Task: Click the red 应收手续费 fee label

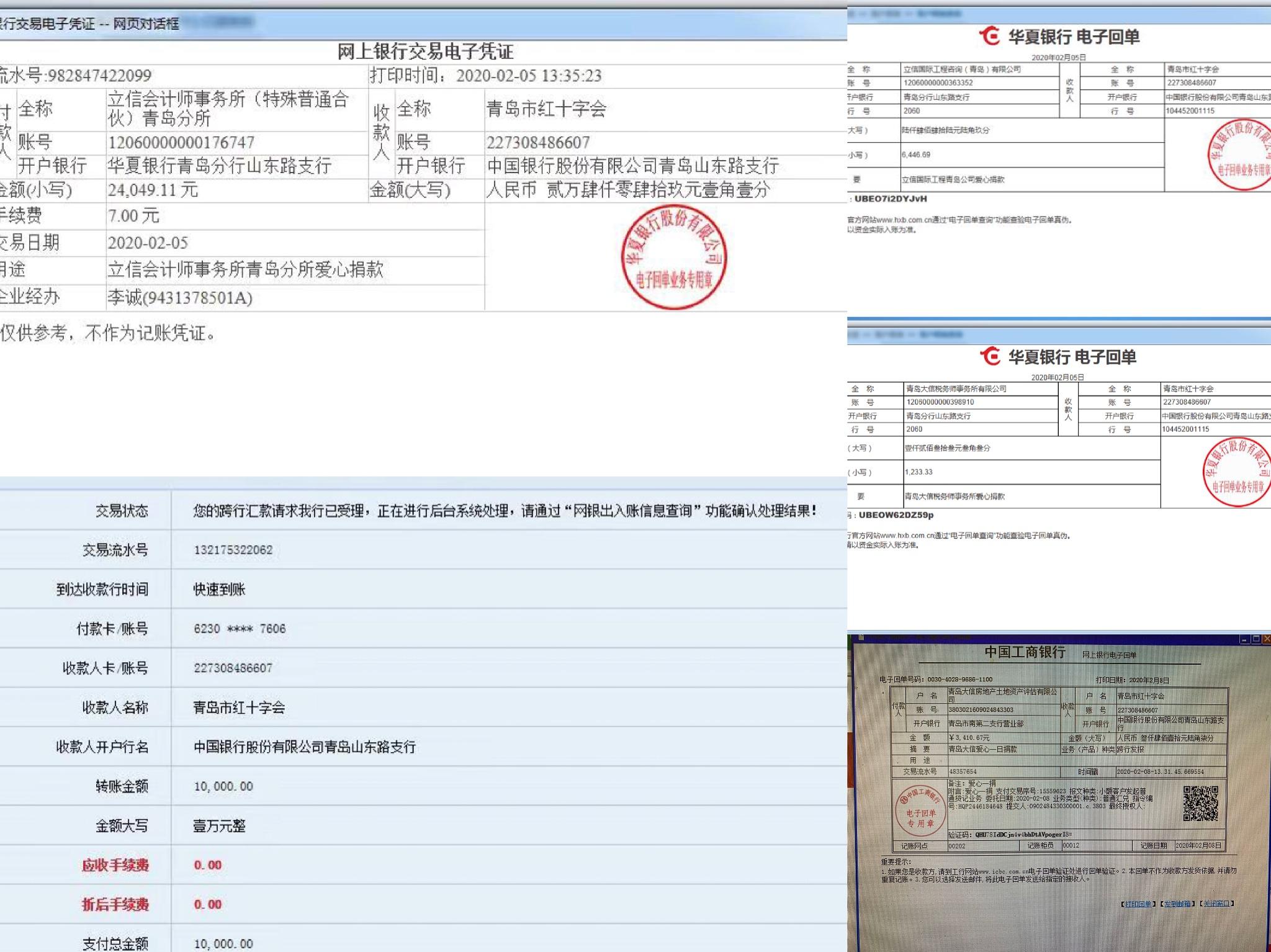Action: click(x=115, y=865)
